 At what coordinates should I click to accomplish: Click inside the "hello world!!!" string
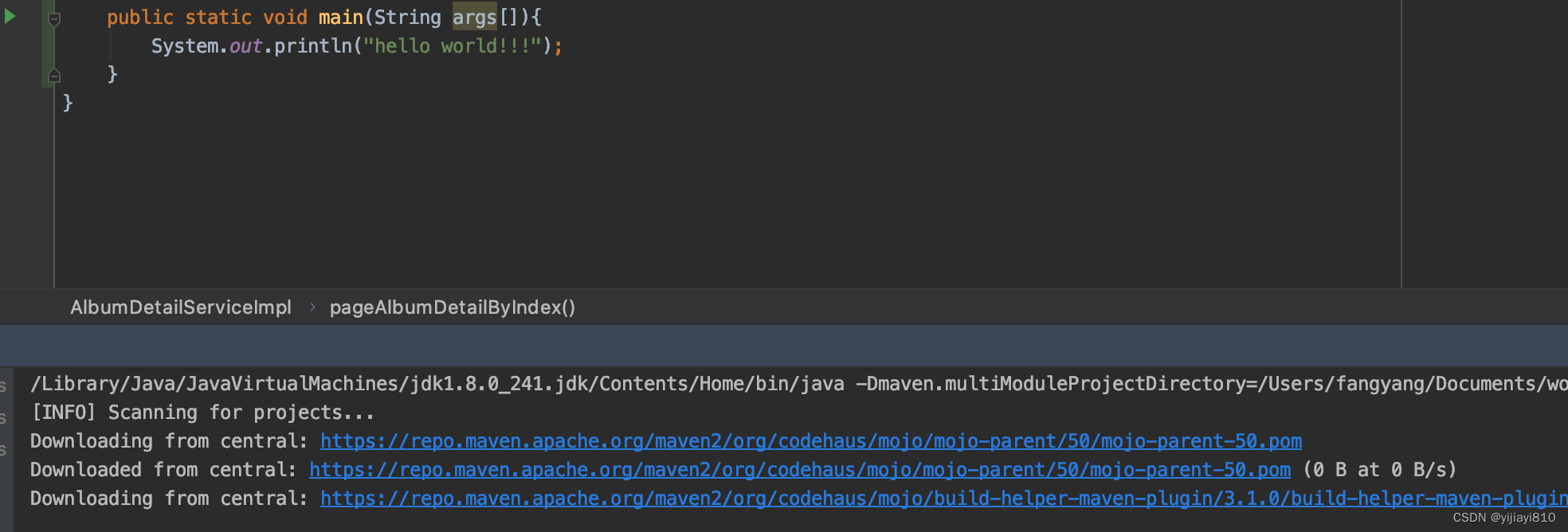tap(452, 46)
